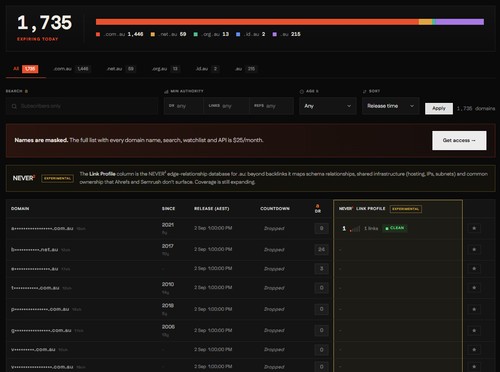The height and width of the screenshot is (372, 500).
Task: Toggle watchlist star for the 2006 domain
Action: point(474,330)
